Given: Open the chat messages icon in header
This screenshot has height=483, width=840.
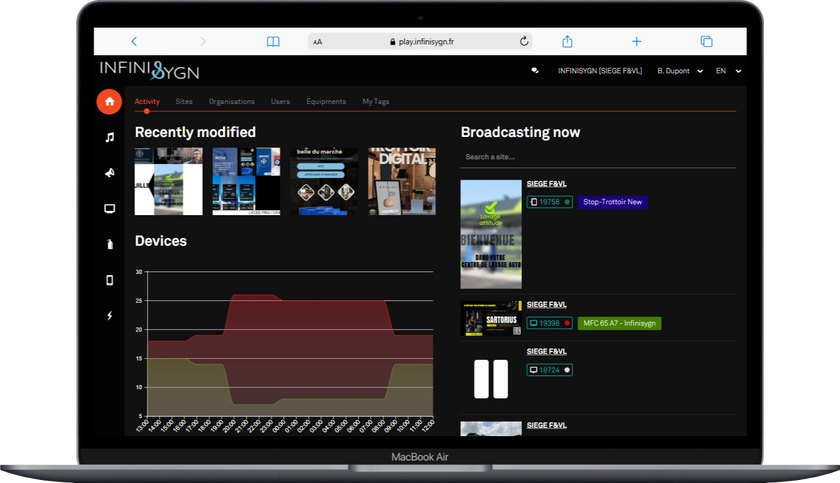Looking at the screenshot, I should tap(535, 71).
